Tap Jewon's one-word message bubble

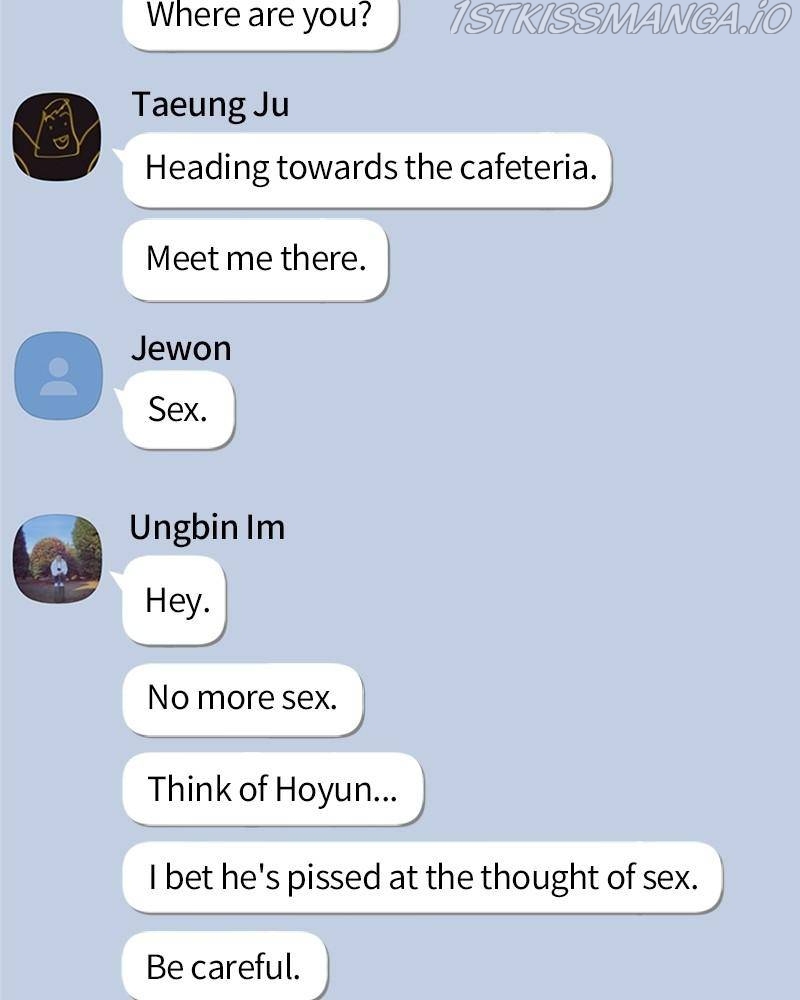179,410
